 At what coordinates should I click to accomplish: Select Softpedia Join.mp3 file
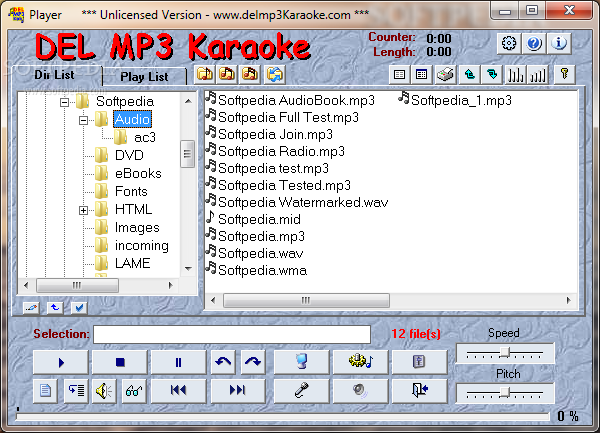269,134
